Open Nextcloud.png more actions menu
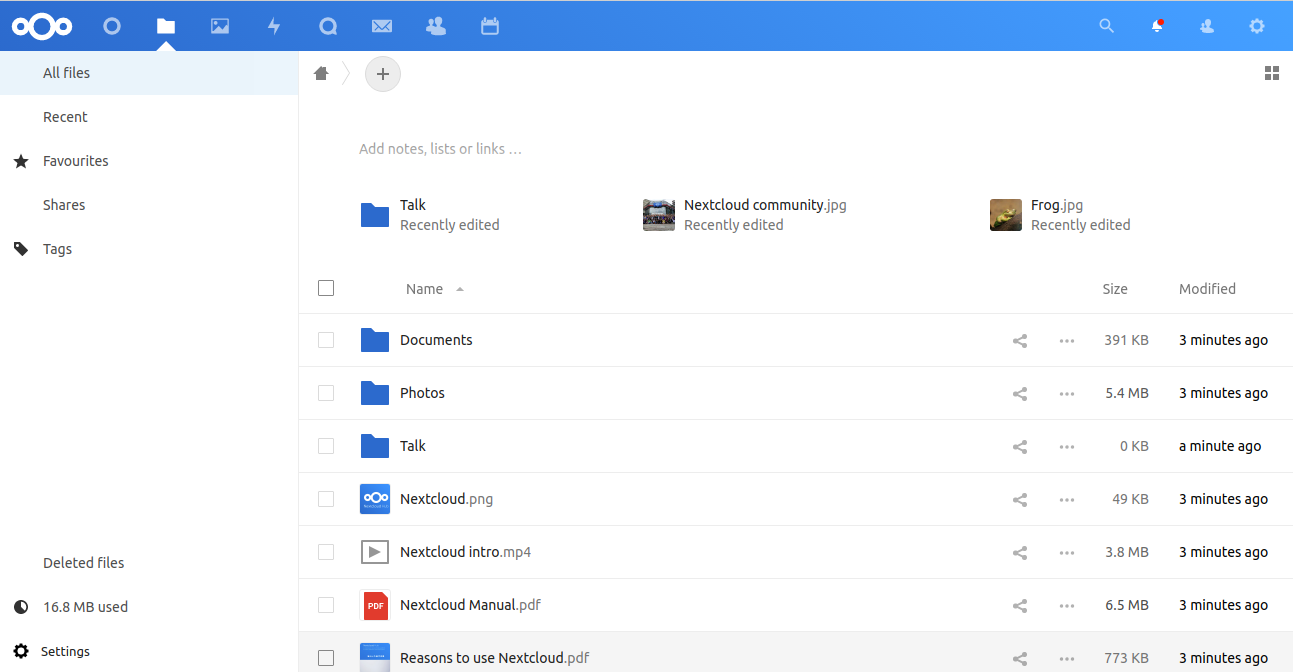 point(1067,500)
